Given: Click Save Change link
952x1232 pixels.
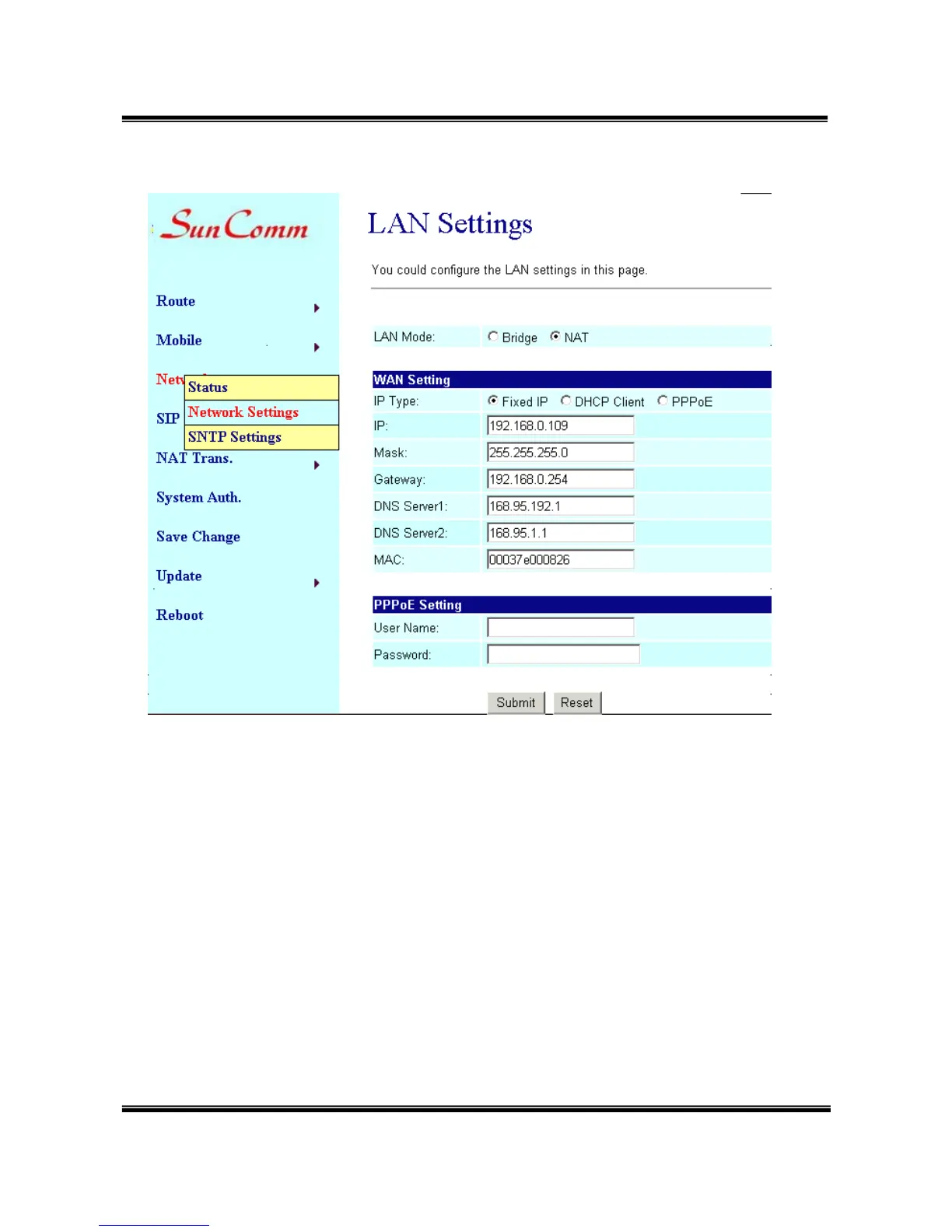Looking at the screenshot, I should (x=198, y=537).
